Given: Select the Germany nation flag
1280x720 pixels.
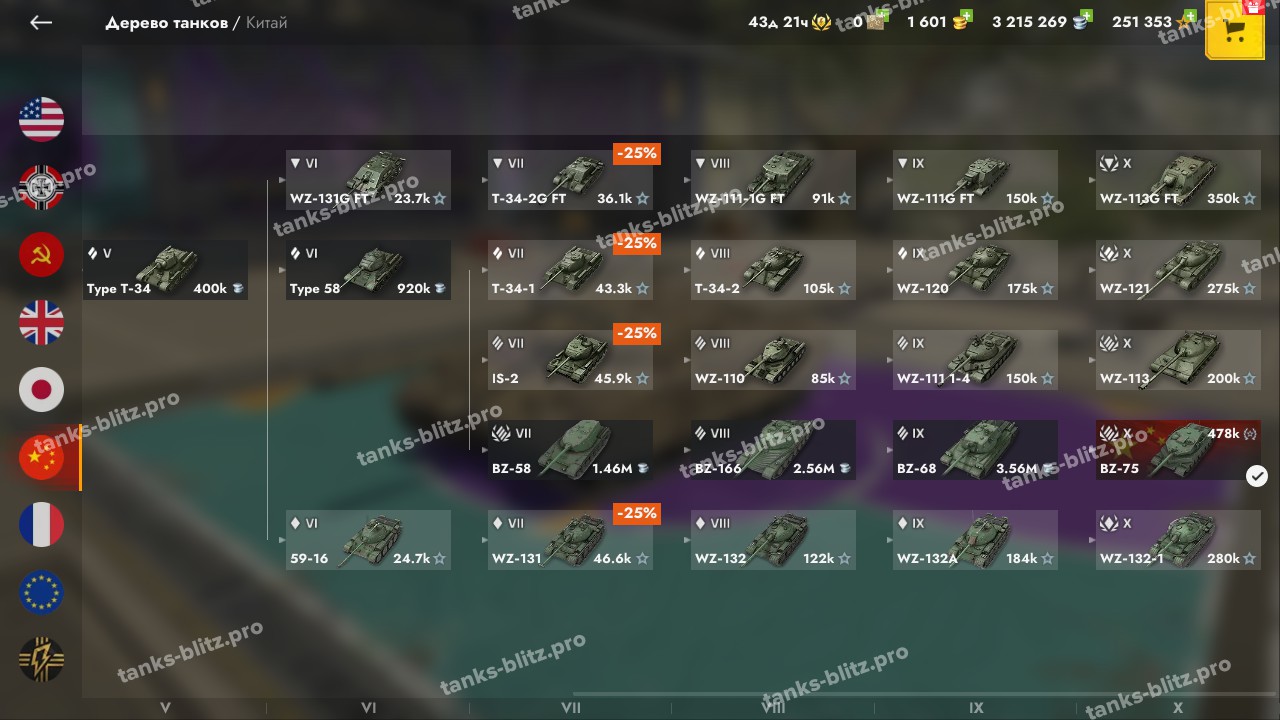Looking at the screenshot, I should pyautogui.click(x=41, y=187).
